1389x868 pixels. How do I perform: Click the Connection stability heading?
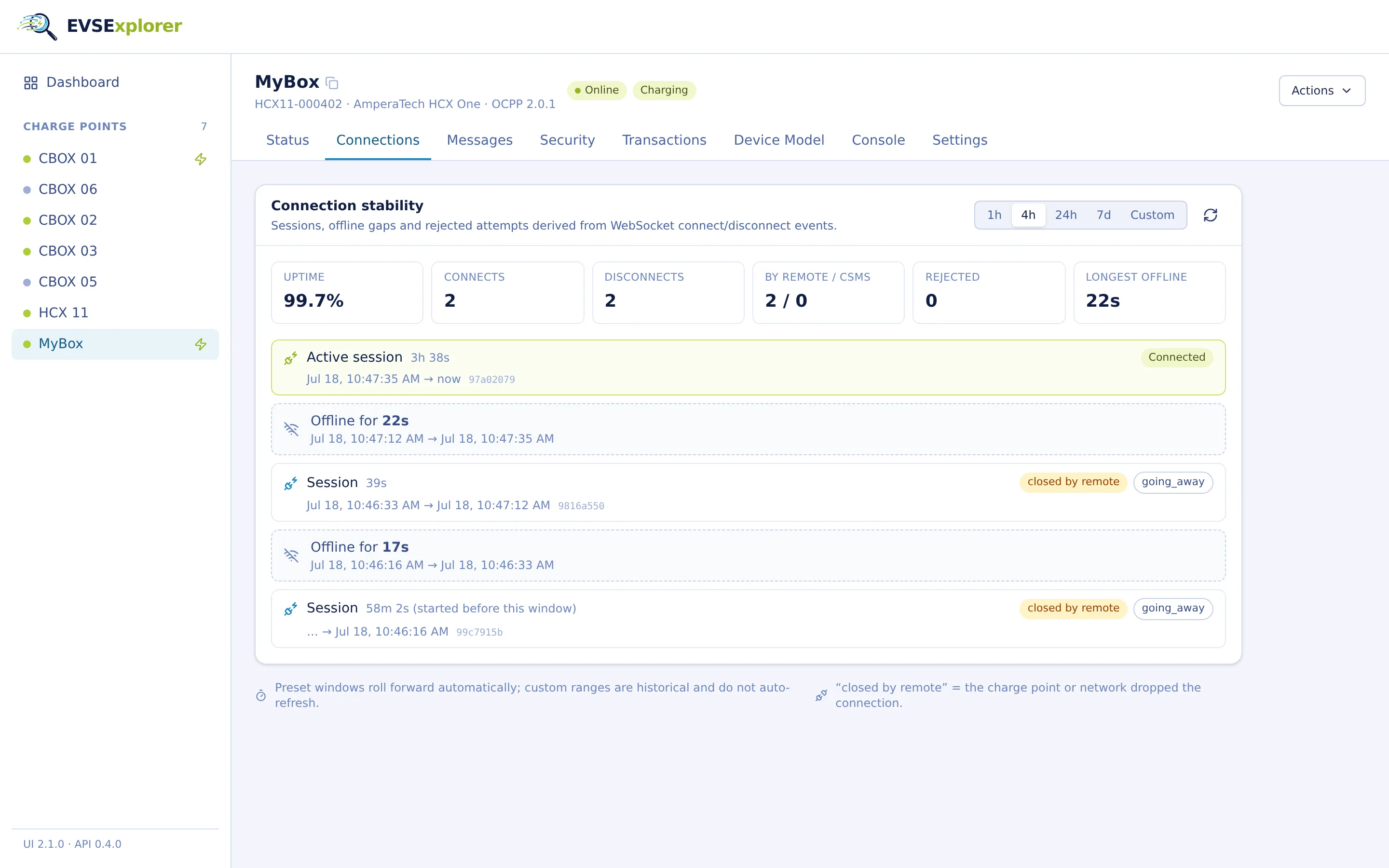tap(347, 205)
